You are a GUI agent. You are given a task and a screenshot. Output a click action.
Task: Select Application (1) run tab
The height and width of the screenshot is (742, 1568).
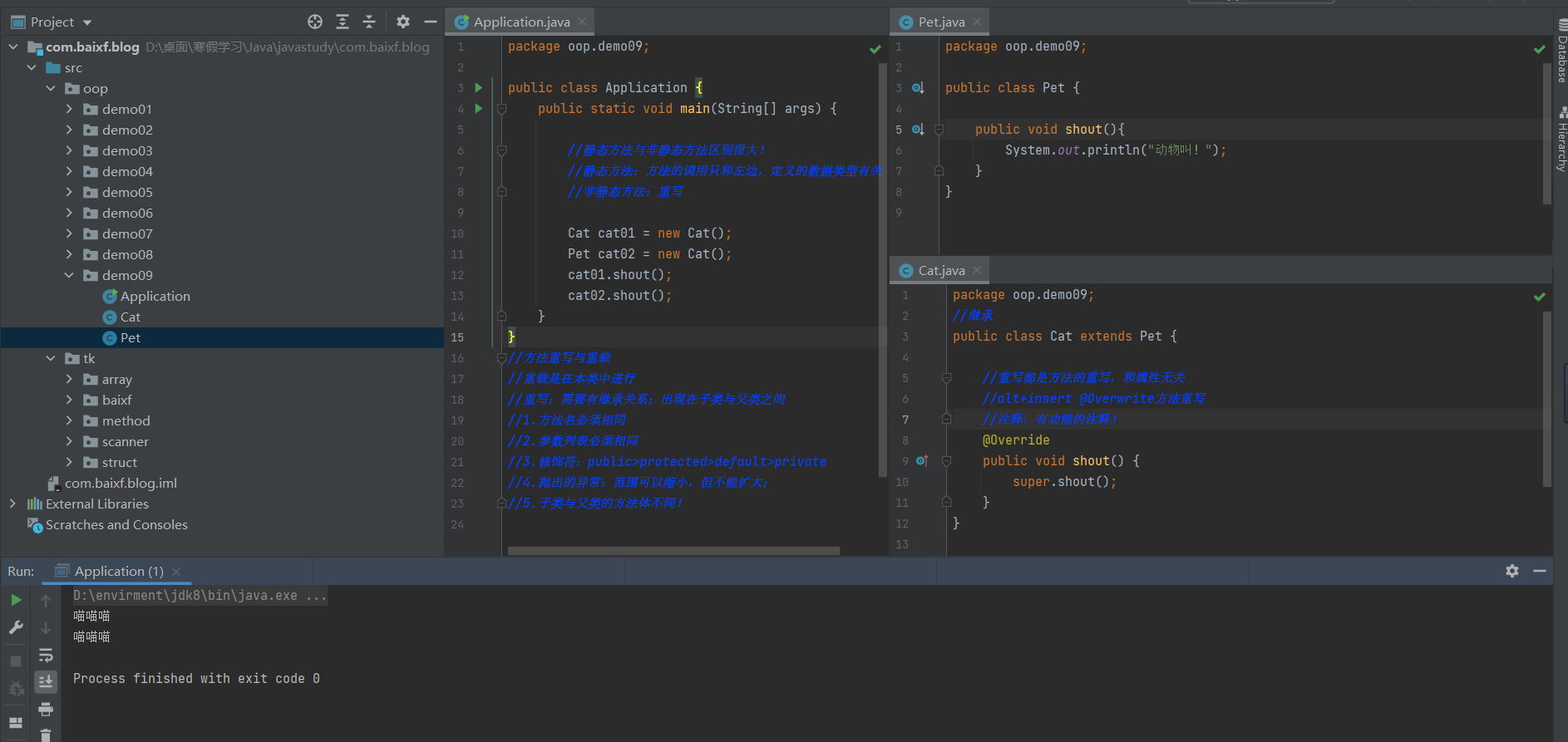(119, 572)
